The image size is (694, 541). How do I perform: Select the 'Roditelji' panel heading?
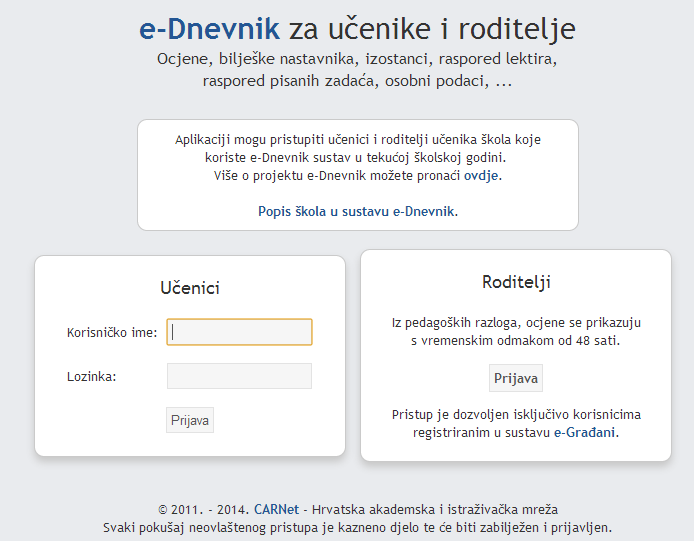pos(516,282)
